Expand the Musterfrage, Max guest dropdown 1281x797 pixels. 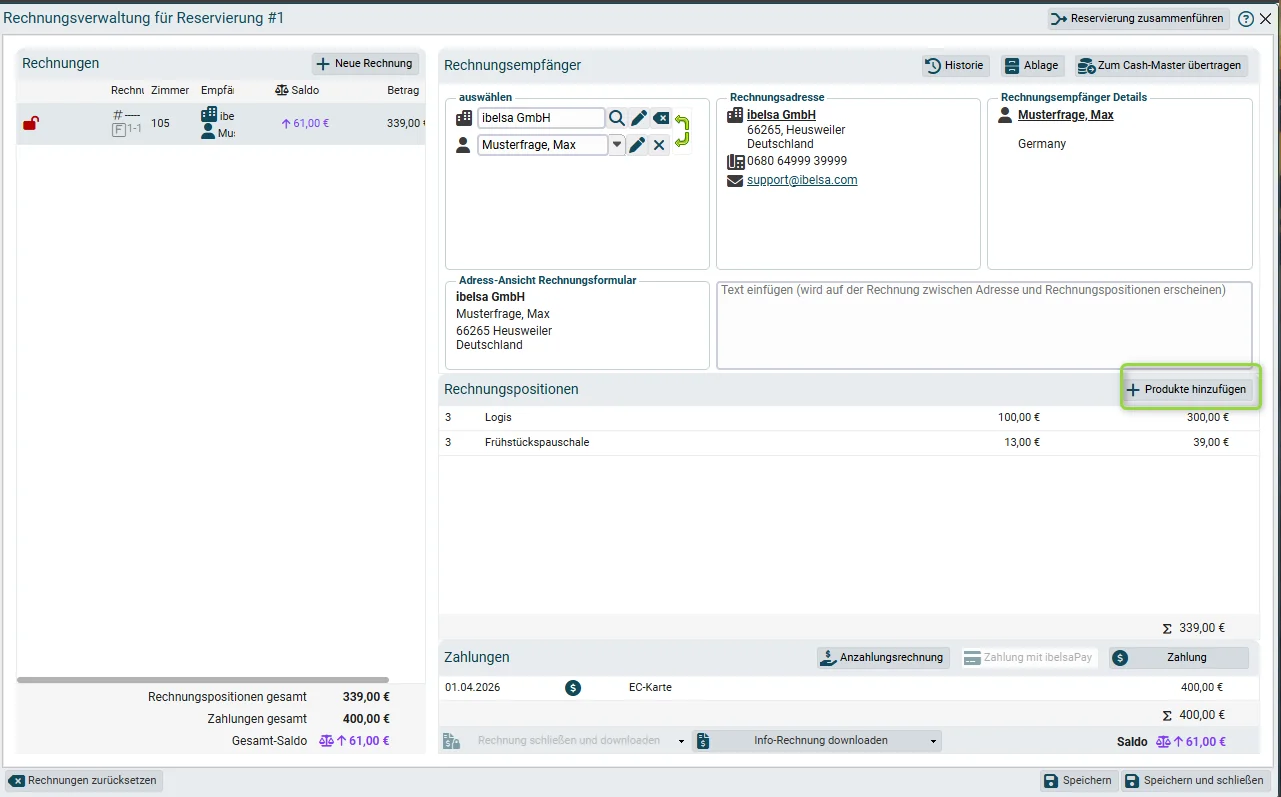pyautogui.click(x=617, y=145)
